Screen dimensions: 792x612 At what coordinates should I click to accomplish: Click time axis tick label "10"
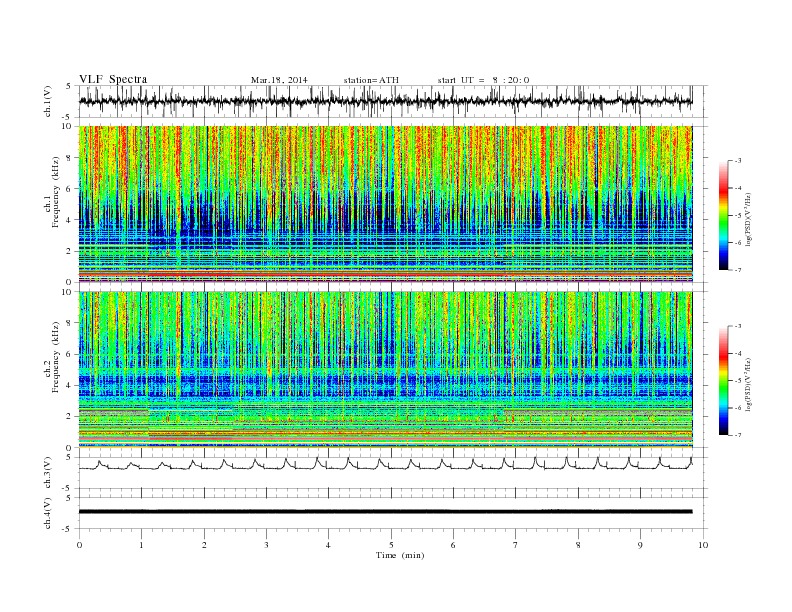click(703, 545)
